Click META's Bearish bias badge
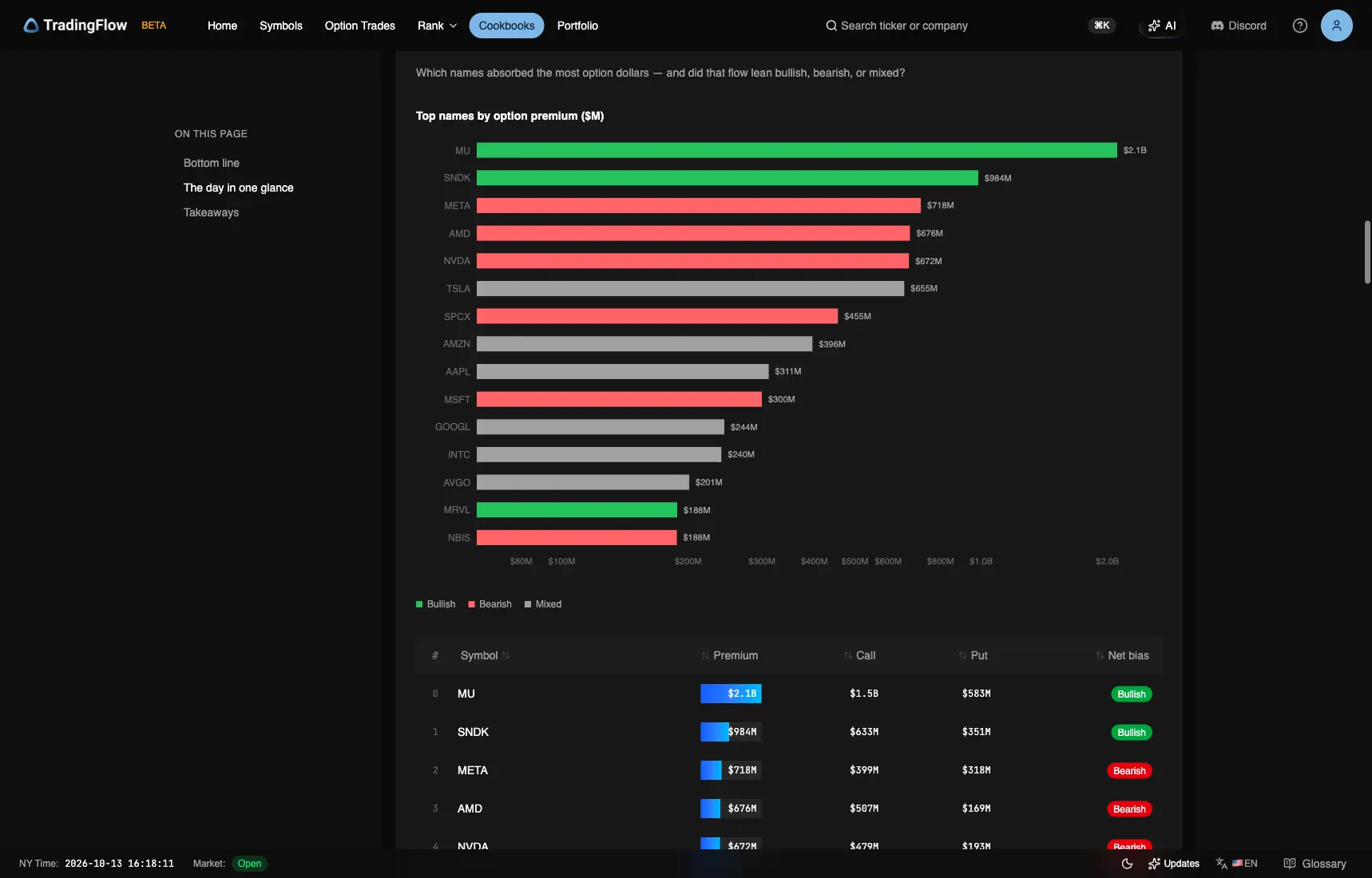 (x=1129, y=771)
